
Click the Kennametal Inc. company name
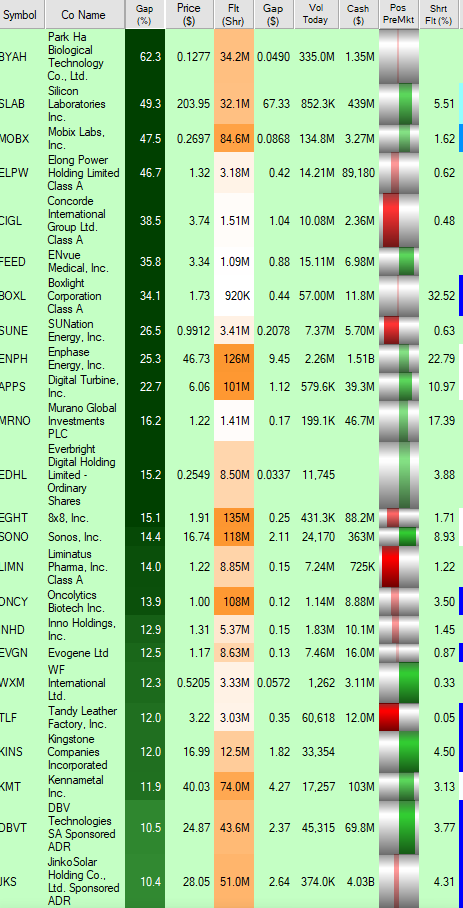point(76,786)
